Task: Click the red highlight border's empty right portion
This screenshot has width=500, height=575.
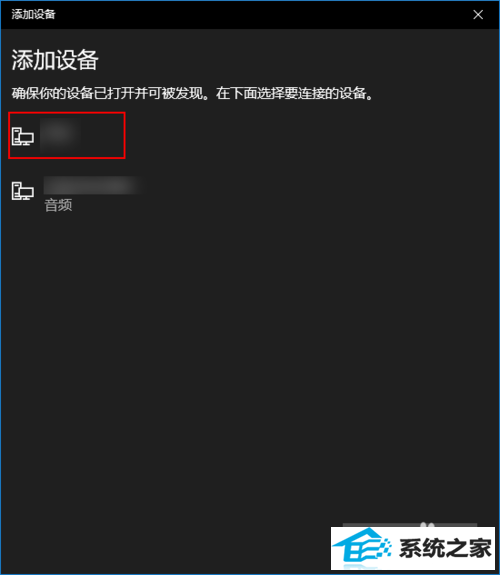Action: pos(103,135)
